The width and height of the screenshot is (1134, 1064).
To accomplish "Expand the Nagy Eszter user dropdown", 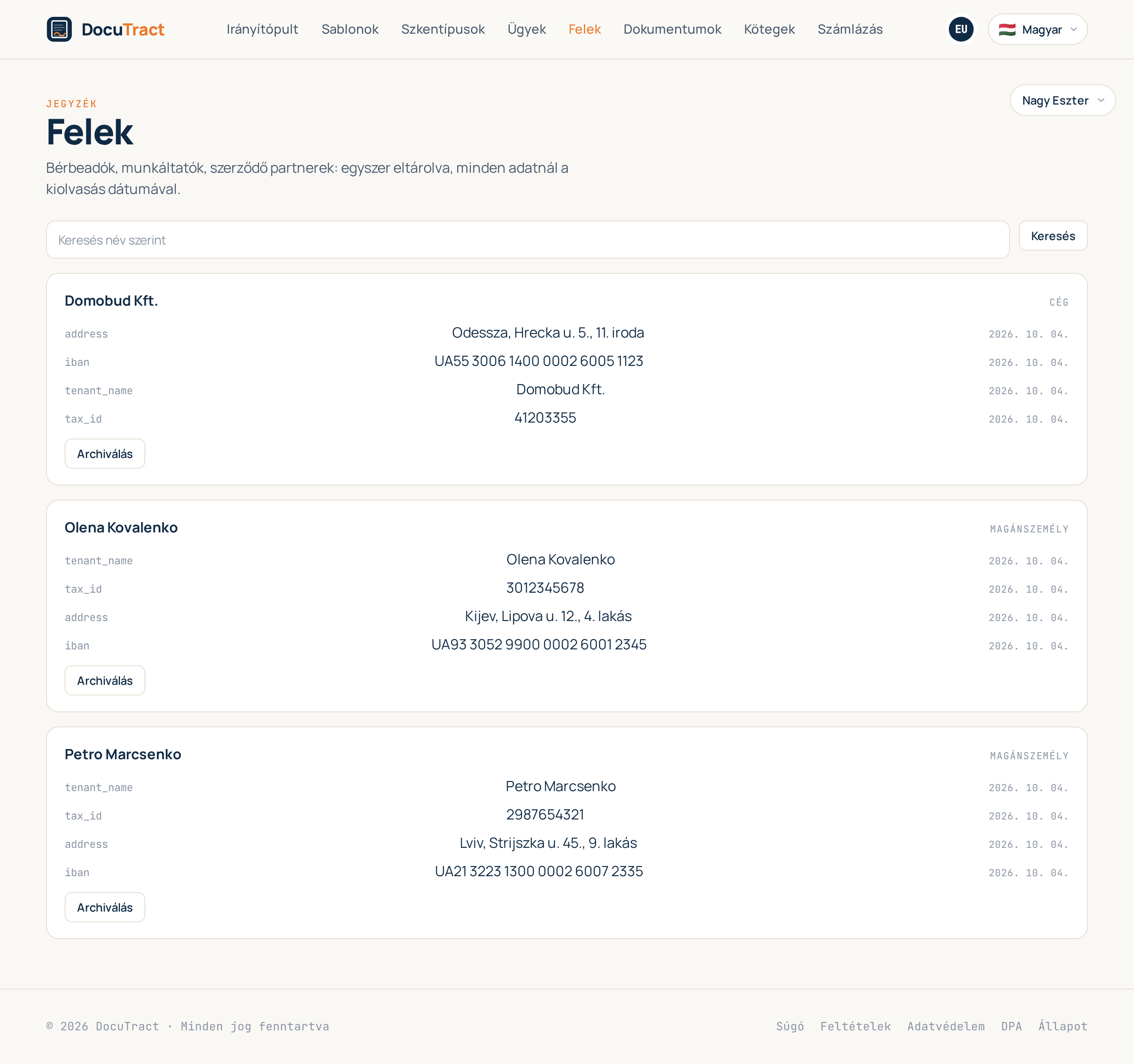I will [1062, 101].
